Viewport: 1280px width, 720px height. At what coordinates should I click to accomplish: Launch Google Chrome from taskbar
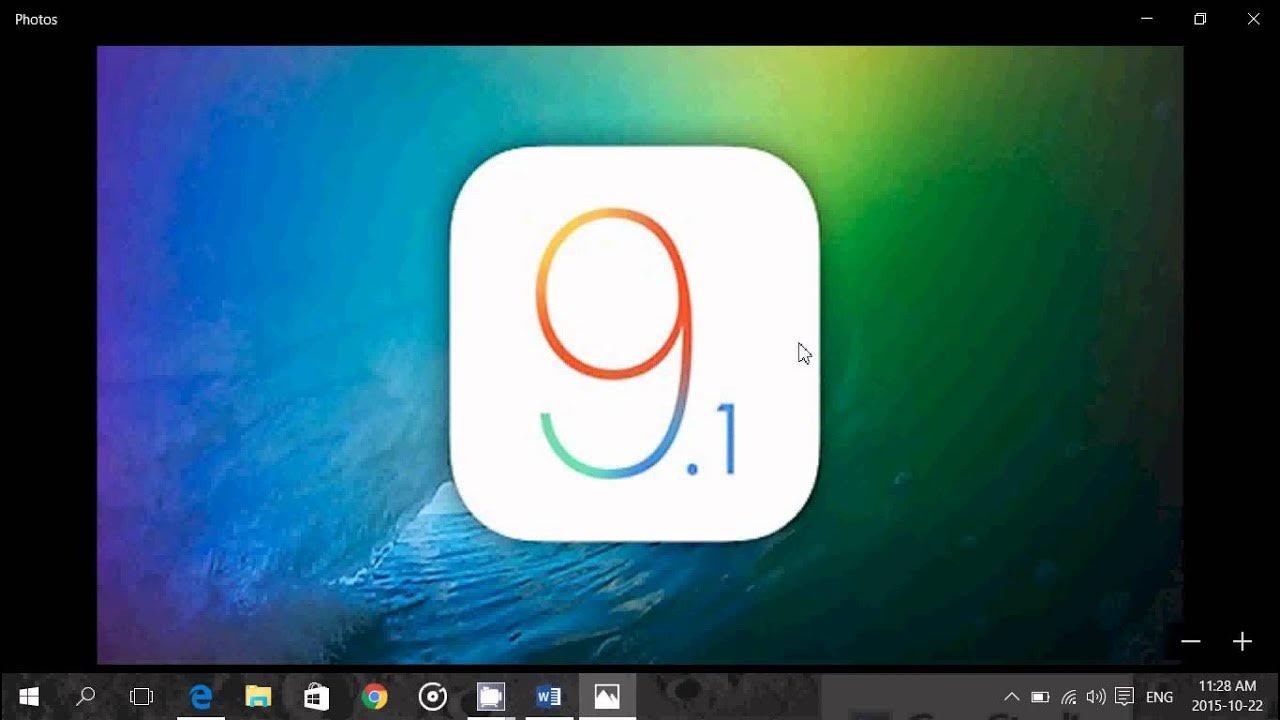tap(375, 697)
